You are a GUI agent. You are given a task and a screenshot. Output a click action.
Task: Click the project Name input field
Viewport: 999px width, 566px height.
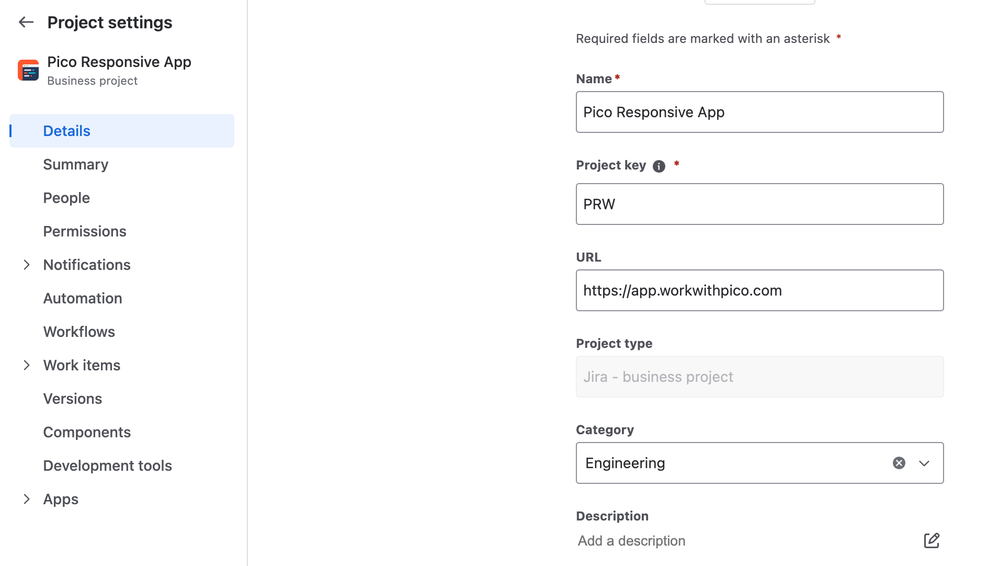(759, 112)
